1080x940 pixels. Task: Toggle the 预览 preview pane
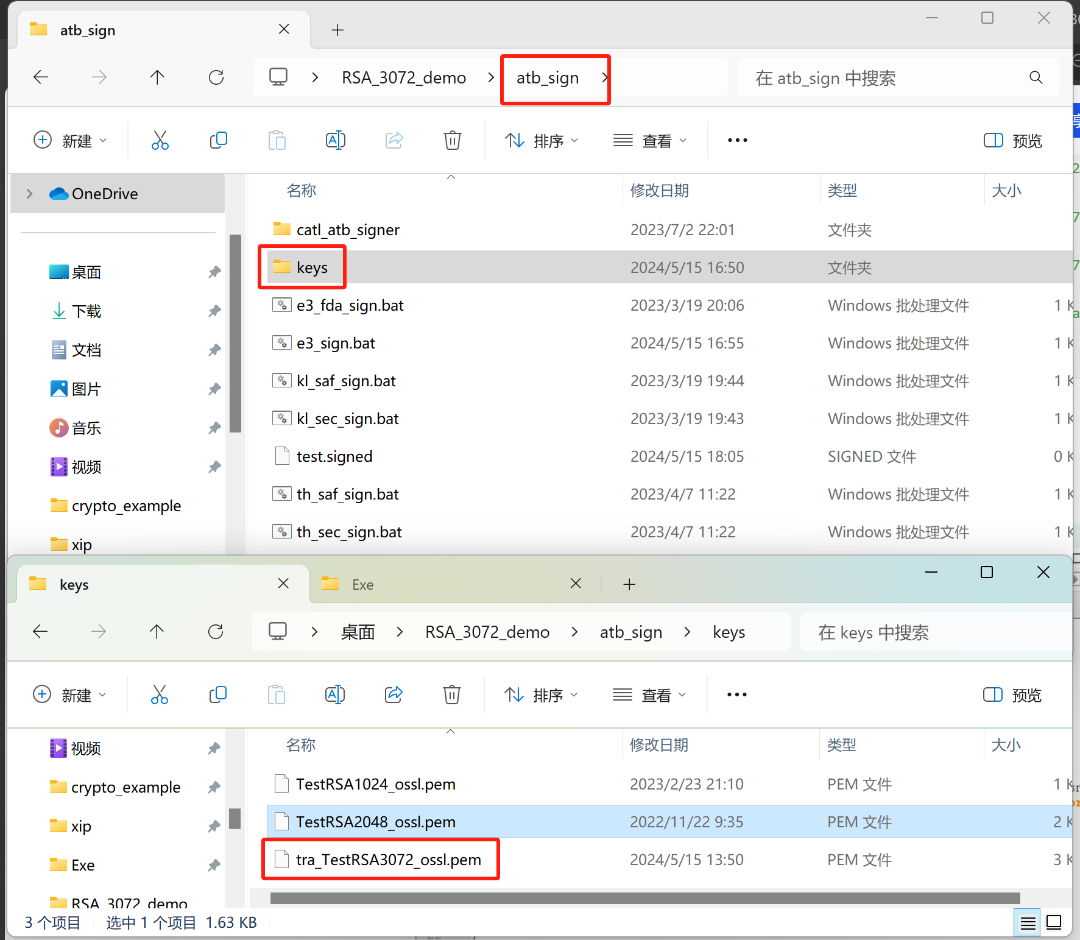(1011, 139)
